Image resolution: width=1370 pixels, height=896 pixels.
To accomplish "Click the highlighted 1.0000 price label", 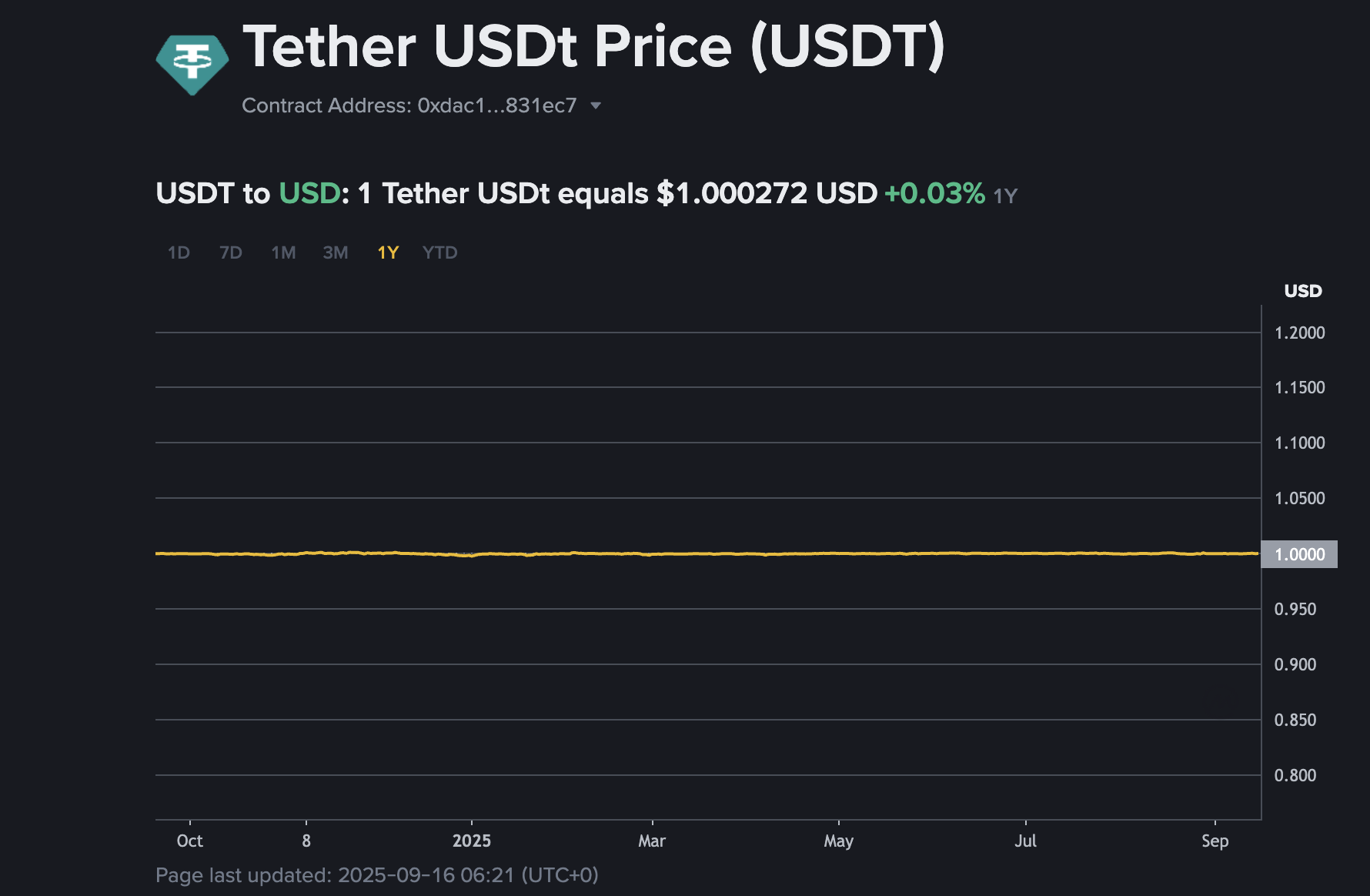I will pos(1299,553).
